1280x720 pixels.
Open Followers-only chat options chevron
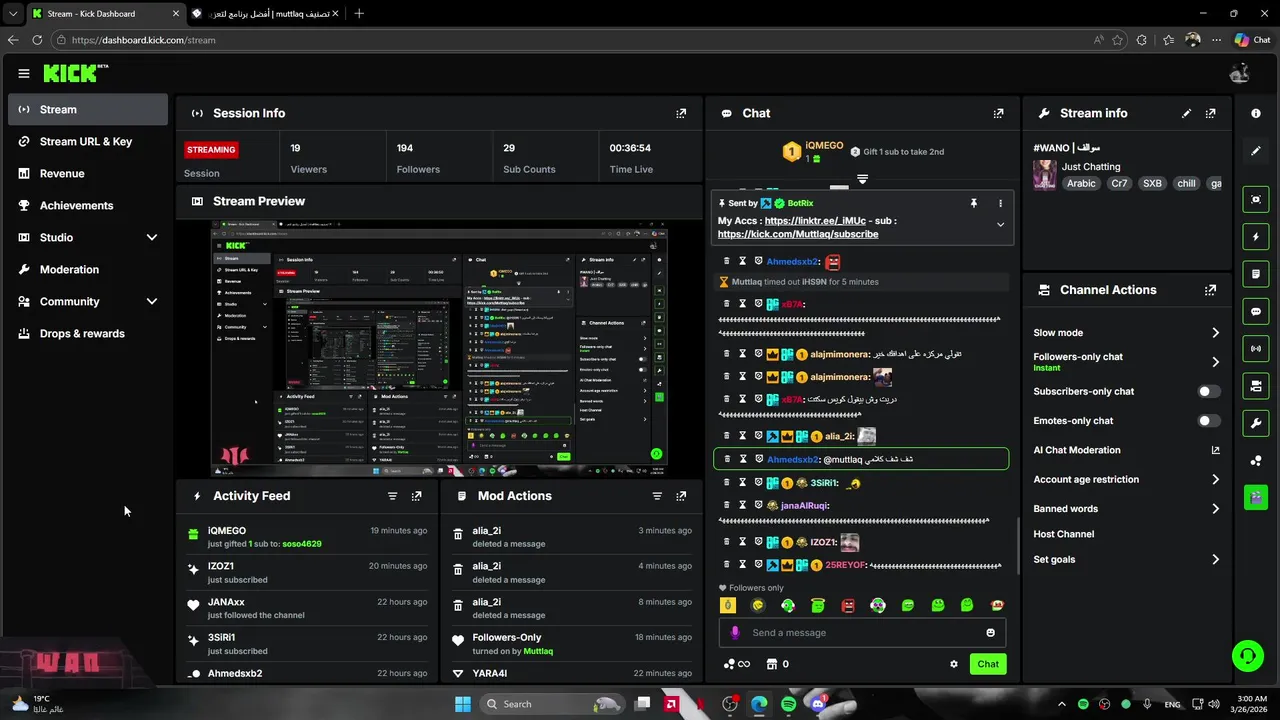coord(1215,362)
